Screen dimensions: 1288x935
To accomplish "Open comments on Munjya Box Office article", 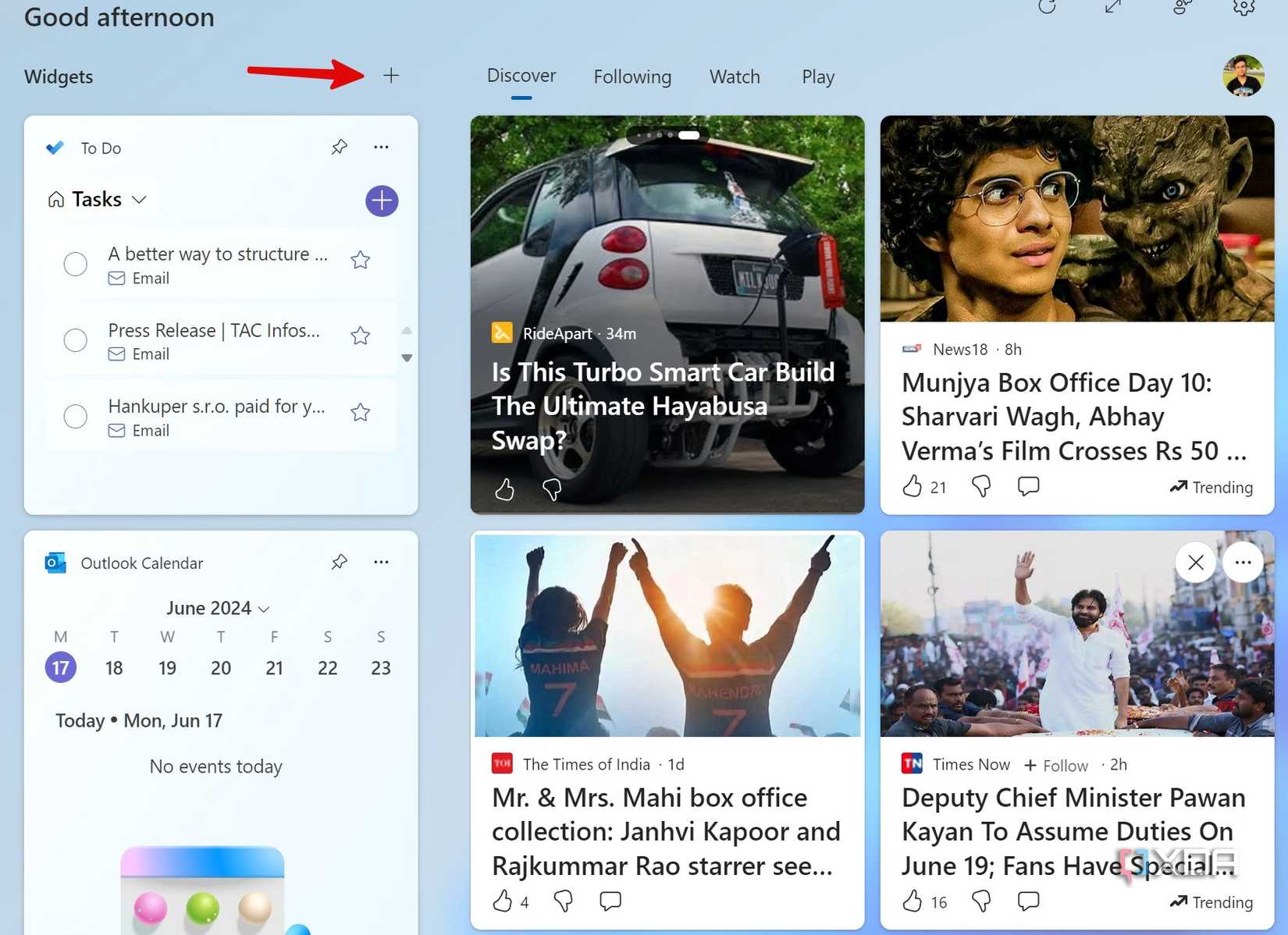I will tap(1028, 486).
